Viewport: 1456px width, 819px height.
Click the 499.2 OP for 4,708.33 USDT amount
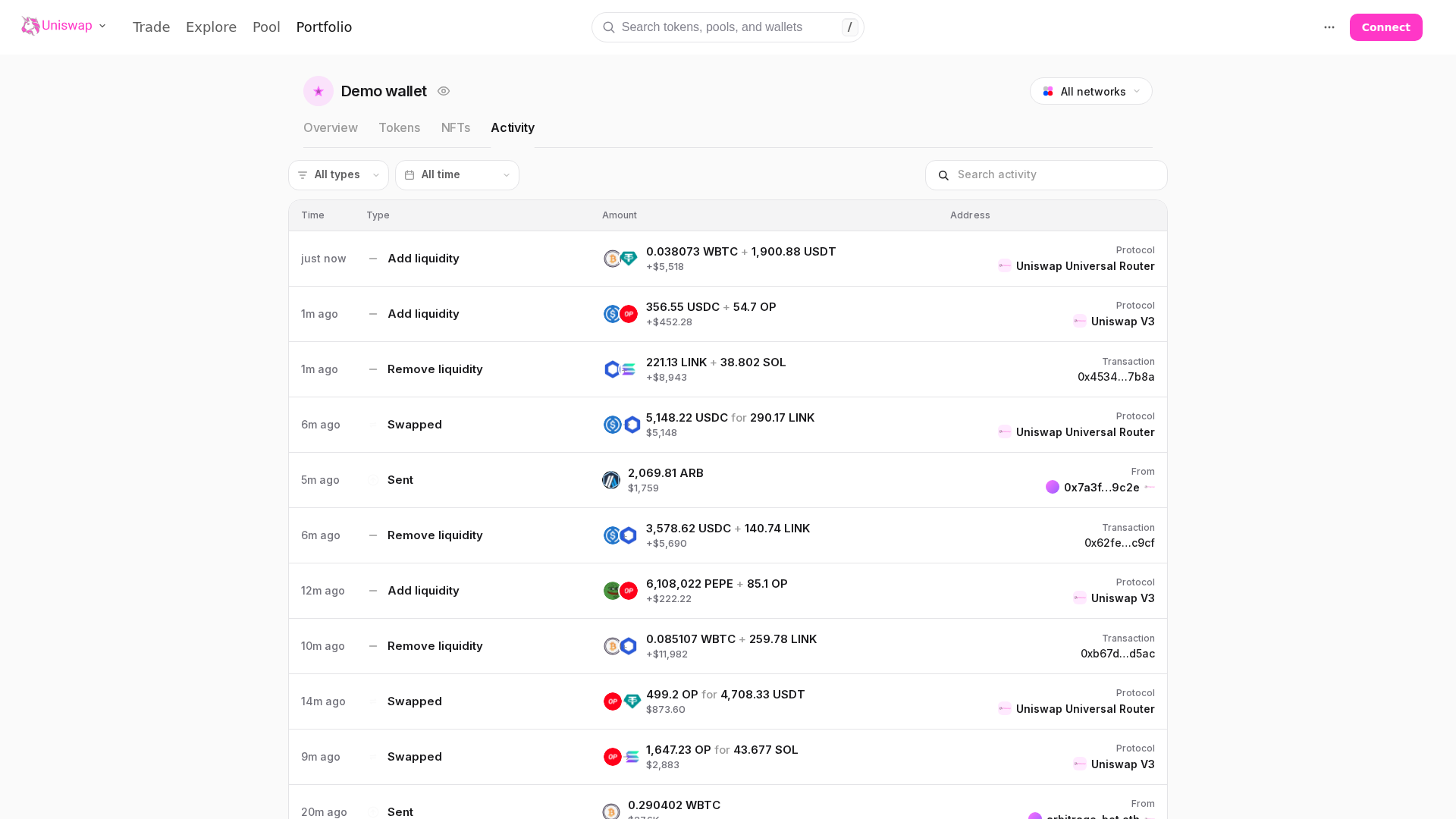(x=725, y=695)
